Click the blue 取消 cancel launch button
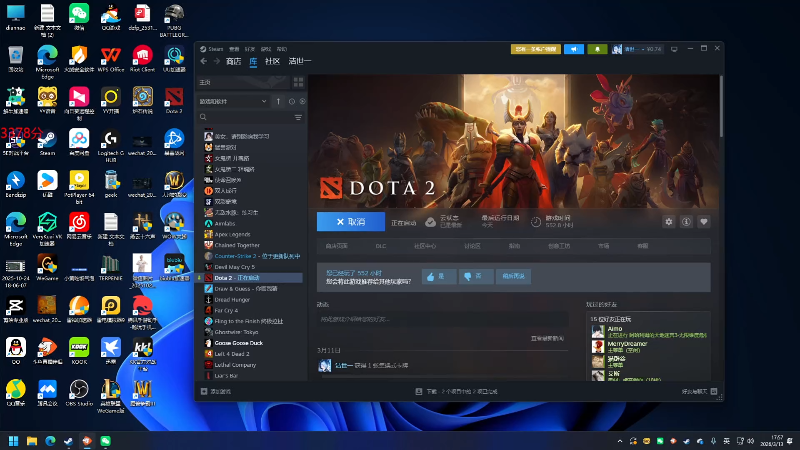The width and height of the screenshot is (800, 450). tap(351, 222)
